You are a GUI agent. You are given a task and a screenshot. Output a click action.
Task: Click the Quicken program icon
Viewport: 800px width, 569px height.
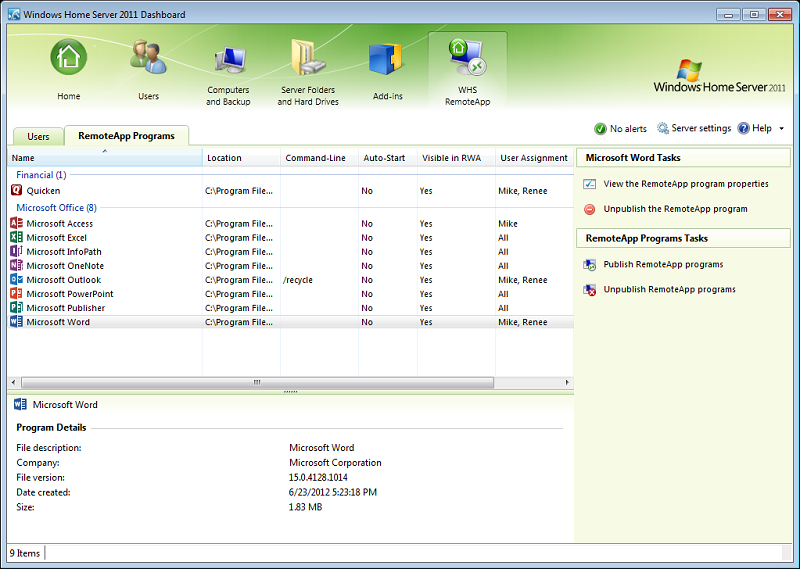click(x=16, y=190)
